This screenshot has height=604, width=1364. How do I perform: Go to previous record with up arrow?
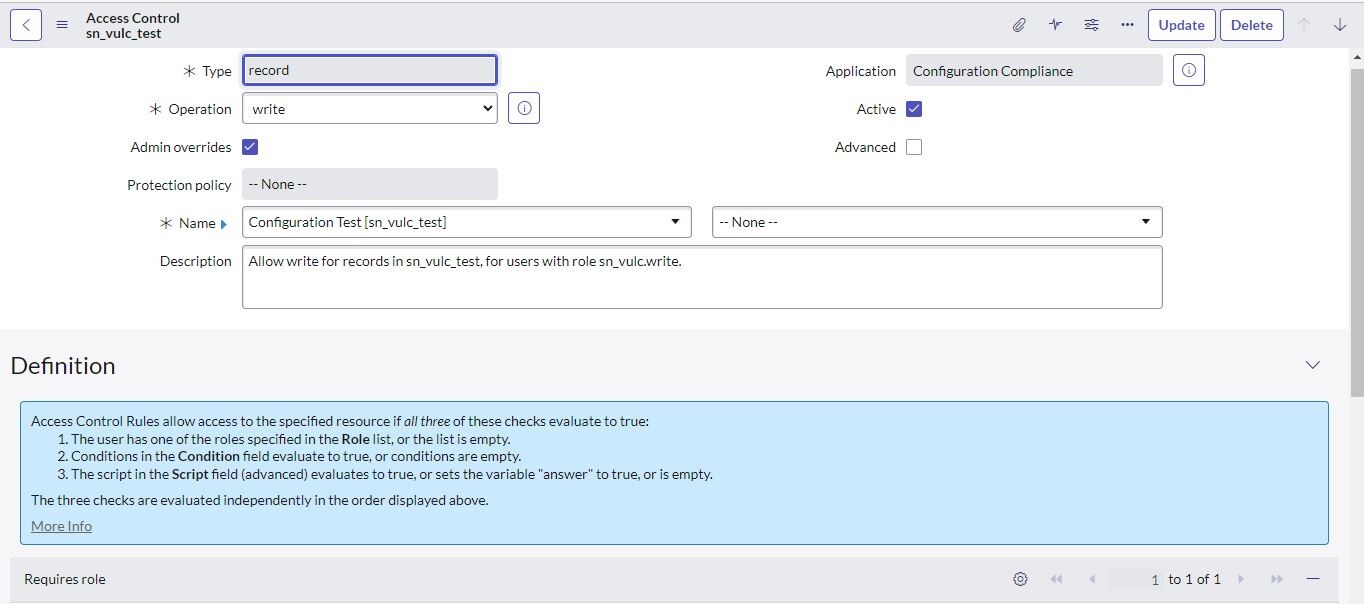click(1304, 25)
